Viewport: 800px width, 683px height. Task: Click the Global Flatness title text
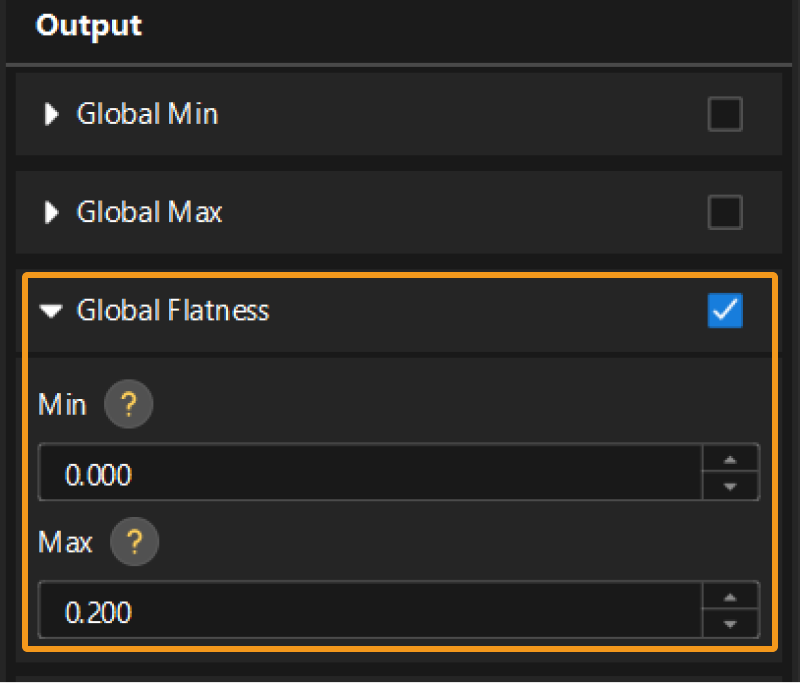[173, 310]
